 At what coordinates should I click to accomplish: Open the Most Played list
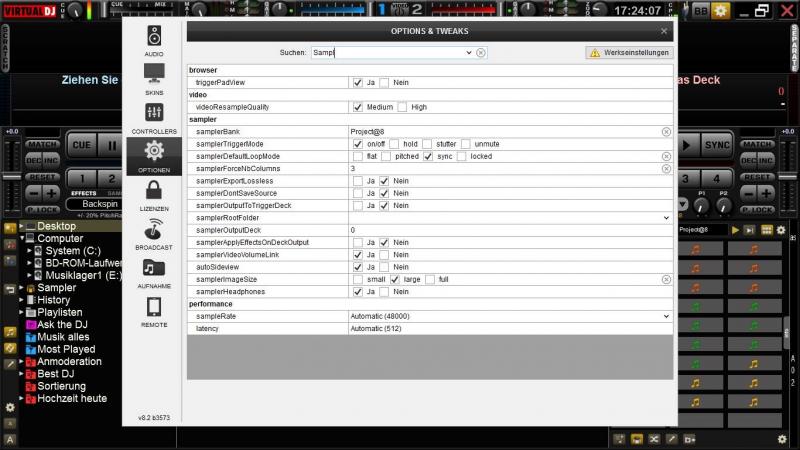tap(66, 349)
